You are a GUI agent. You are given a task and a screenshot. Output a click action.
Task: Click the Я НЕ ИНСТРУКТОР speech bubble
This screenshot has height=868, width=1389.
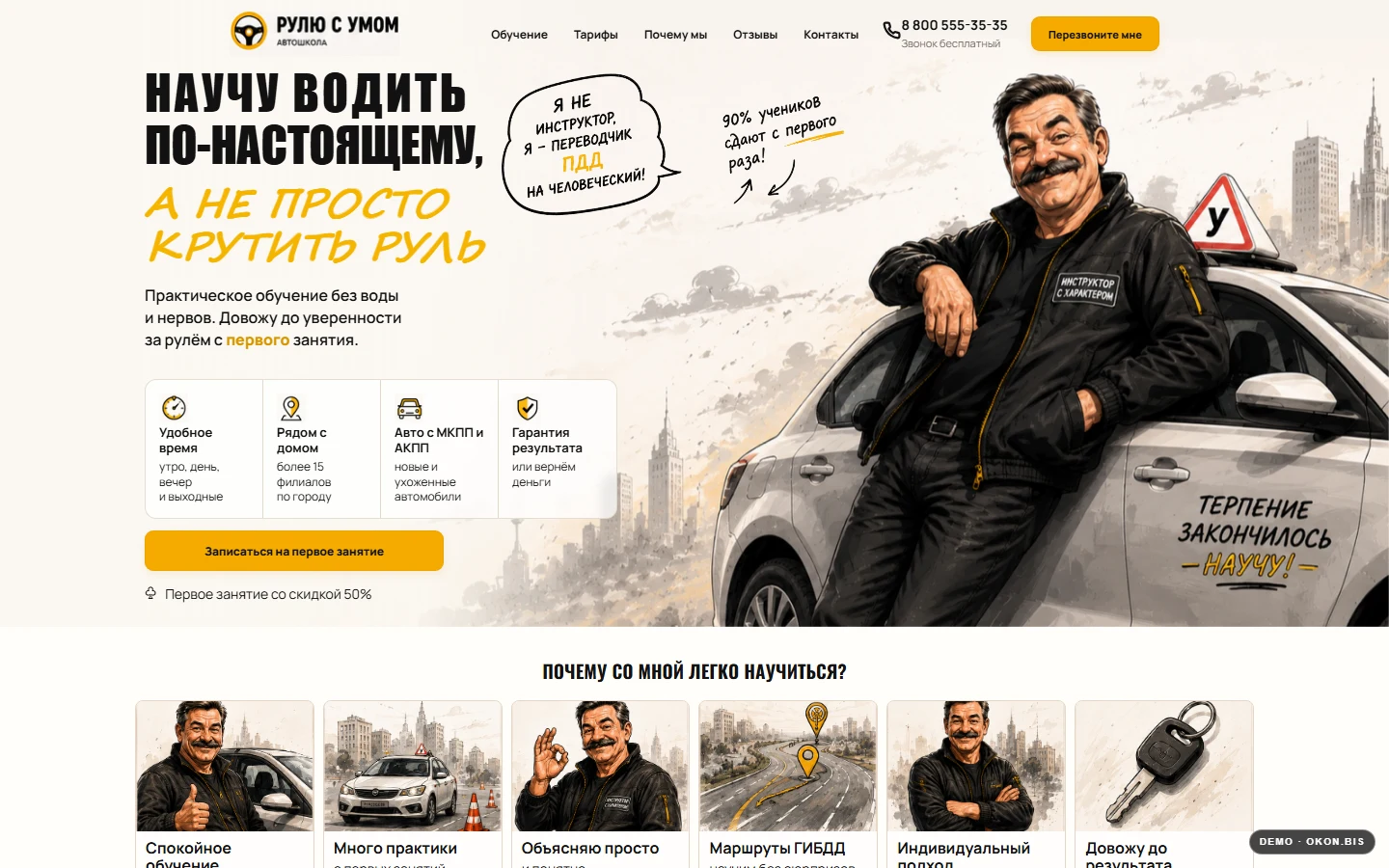(588, 145)
